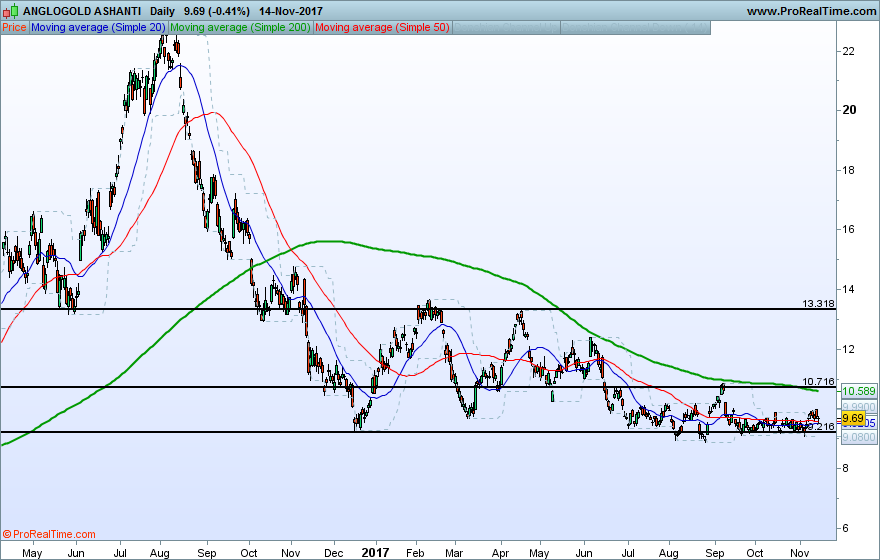
Task: Click the faded 9.9900 channel value tag
Action: [859, 407]
